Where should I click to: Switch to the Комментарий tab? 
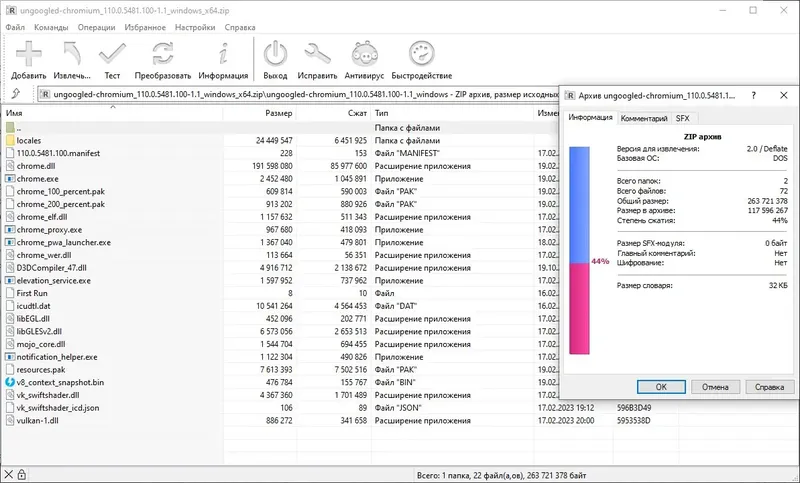pyautogui.click(x=644, y=118)
